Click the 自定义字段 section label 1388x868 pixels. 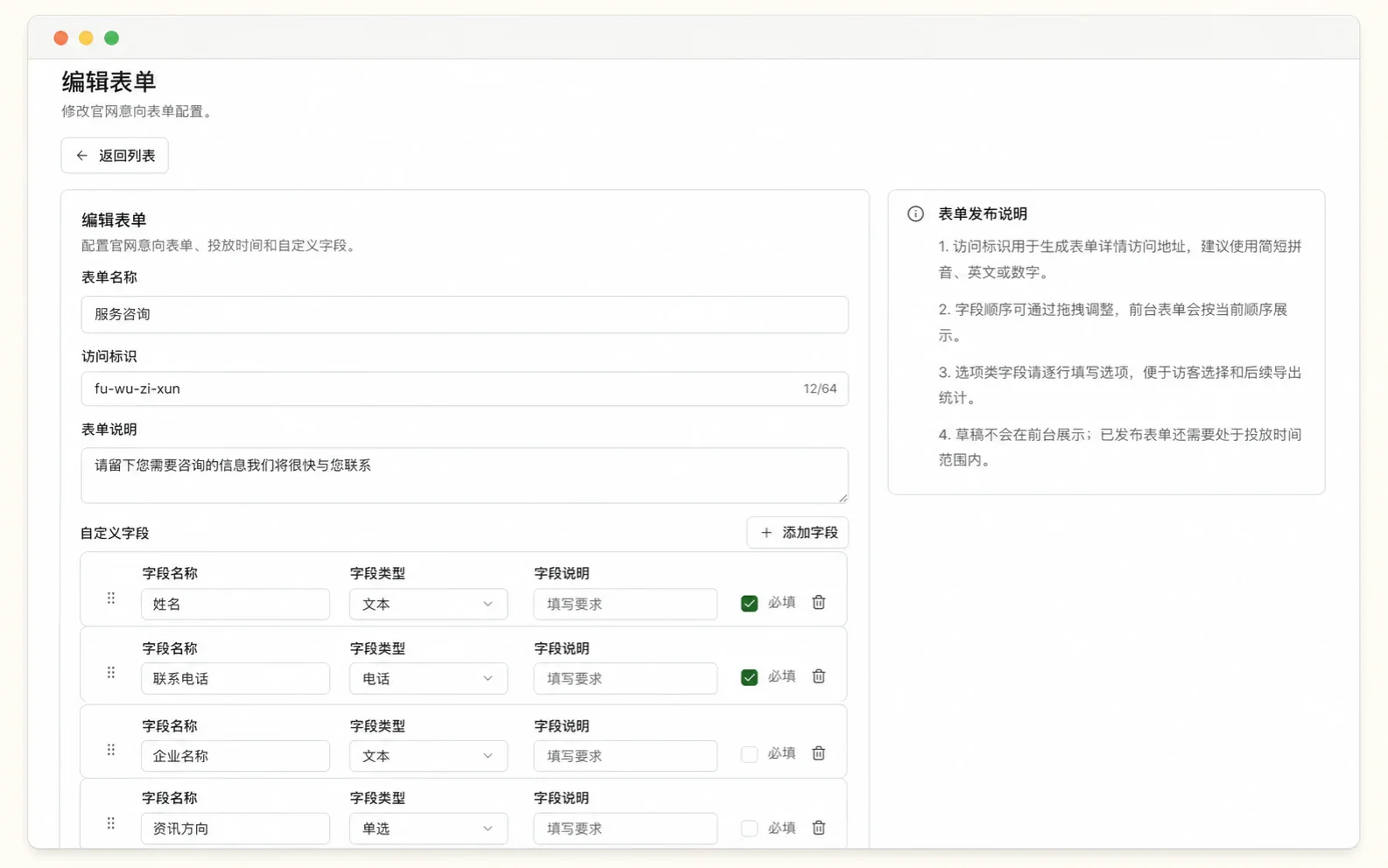(x=115, y=533)
